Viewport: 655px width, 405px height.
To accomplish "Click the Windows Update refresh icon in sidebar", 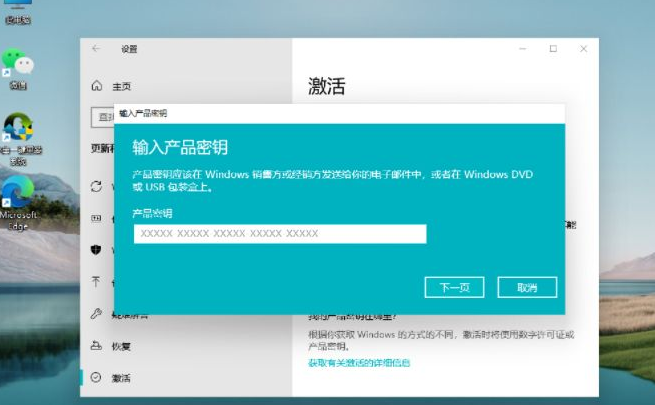I will click(97, 186).
